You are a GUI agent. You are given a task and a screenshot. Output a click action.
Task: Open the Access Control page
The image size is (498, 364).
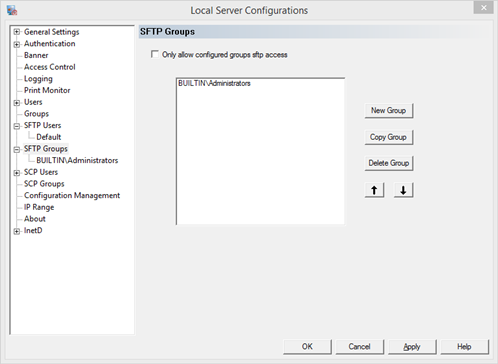click(50, 67)
